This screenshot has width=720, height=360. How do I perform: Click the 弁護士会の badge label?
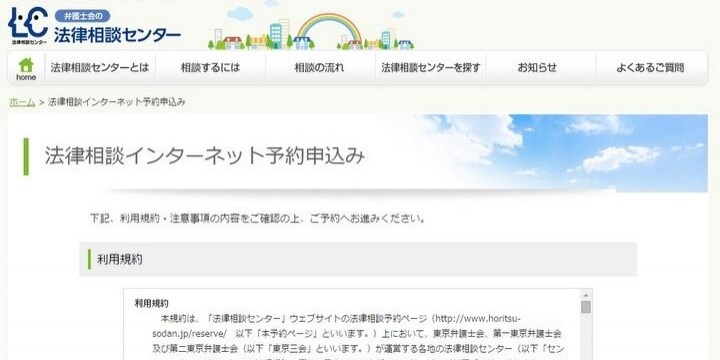83,16
